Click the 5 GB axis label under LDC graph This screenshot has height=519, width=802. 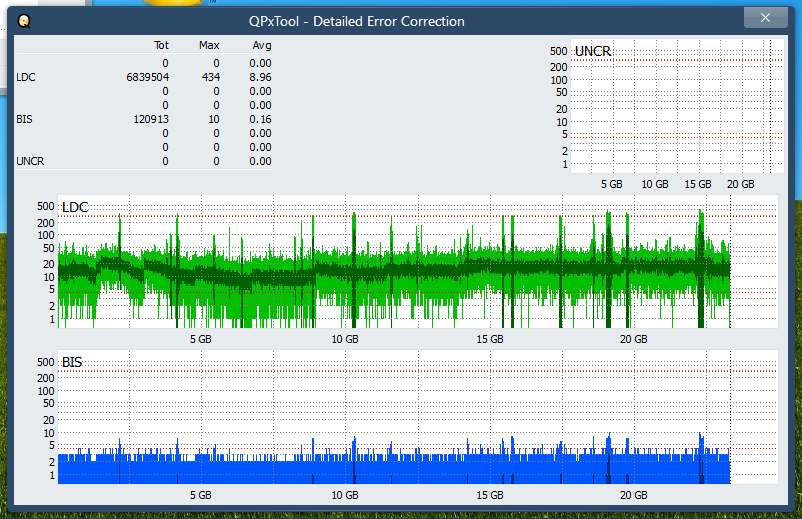[200, 340]
